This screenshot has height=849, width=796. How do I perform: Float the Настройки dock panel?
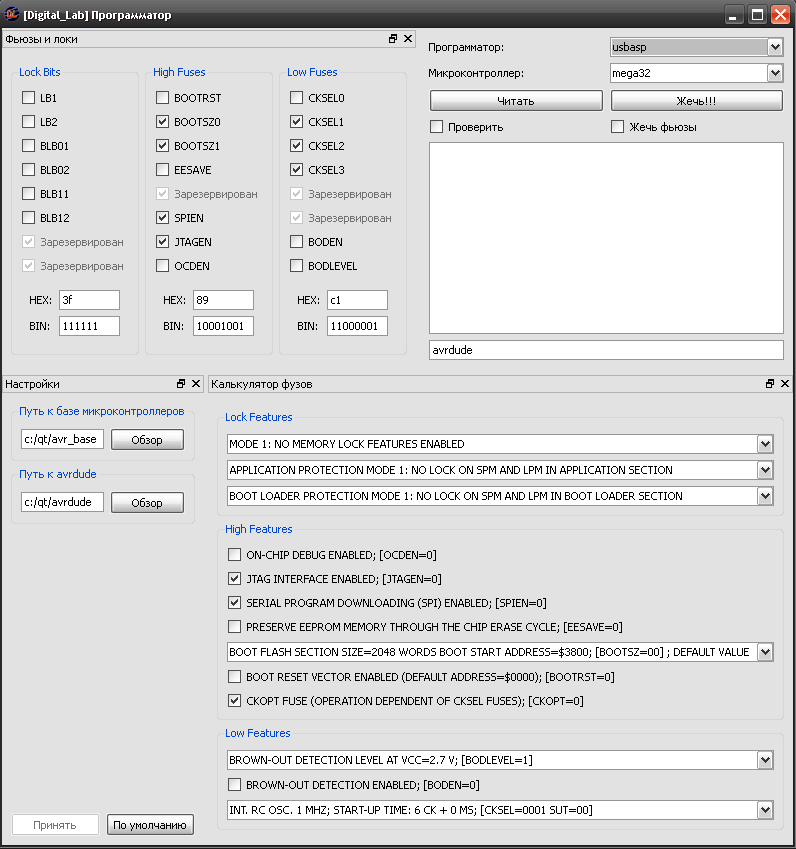click(x=181, y=384)
